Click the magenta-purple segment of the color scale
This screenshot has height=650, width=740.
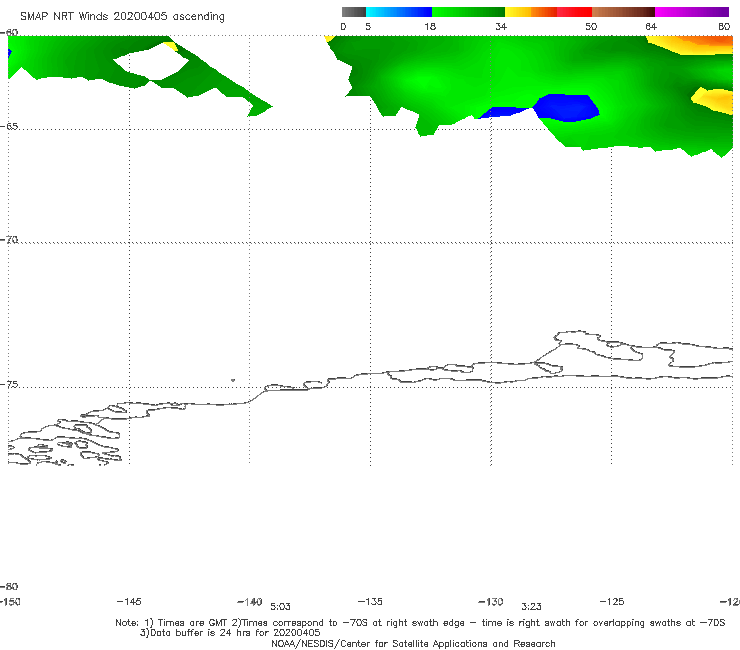692,12
